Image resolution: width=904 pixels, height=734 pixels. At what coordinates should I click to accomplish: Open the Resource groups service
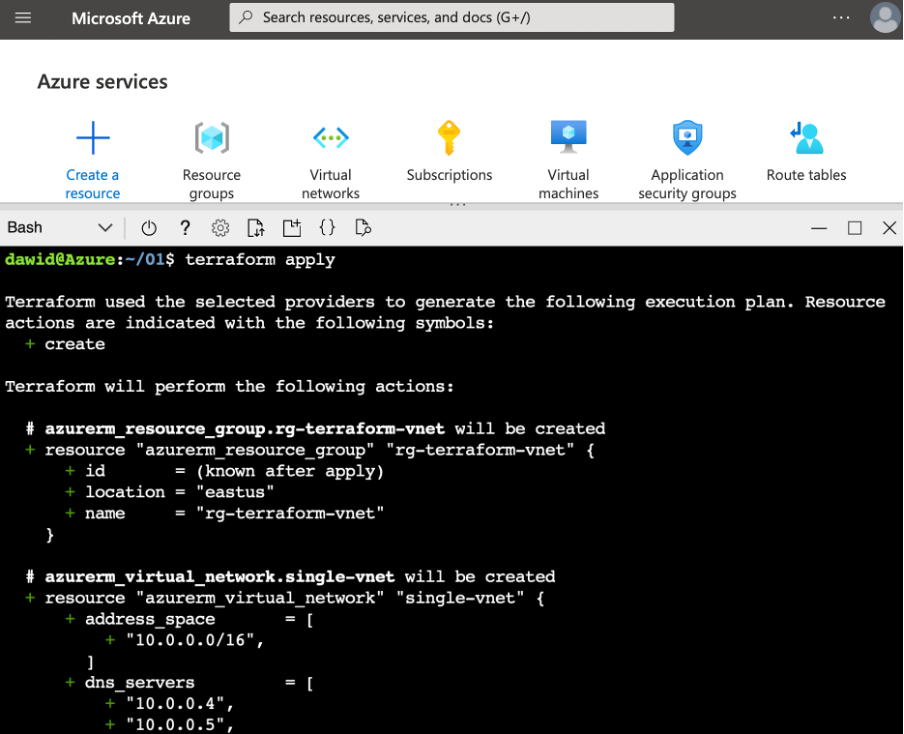[212, 184]
